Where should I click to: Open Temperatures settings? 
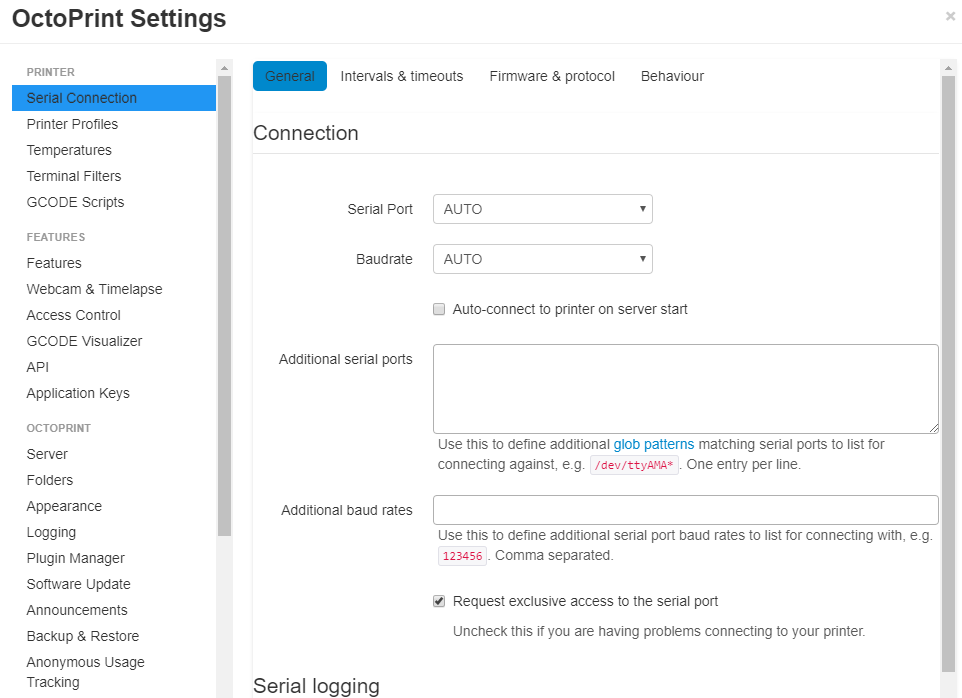pyautogui.click(x=69, y=150)
